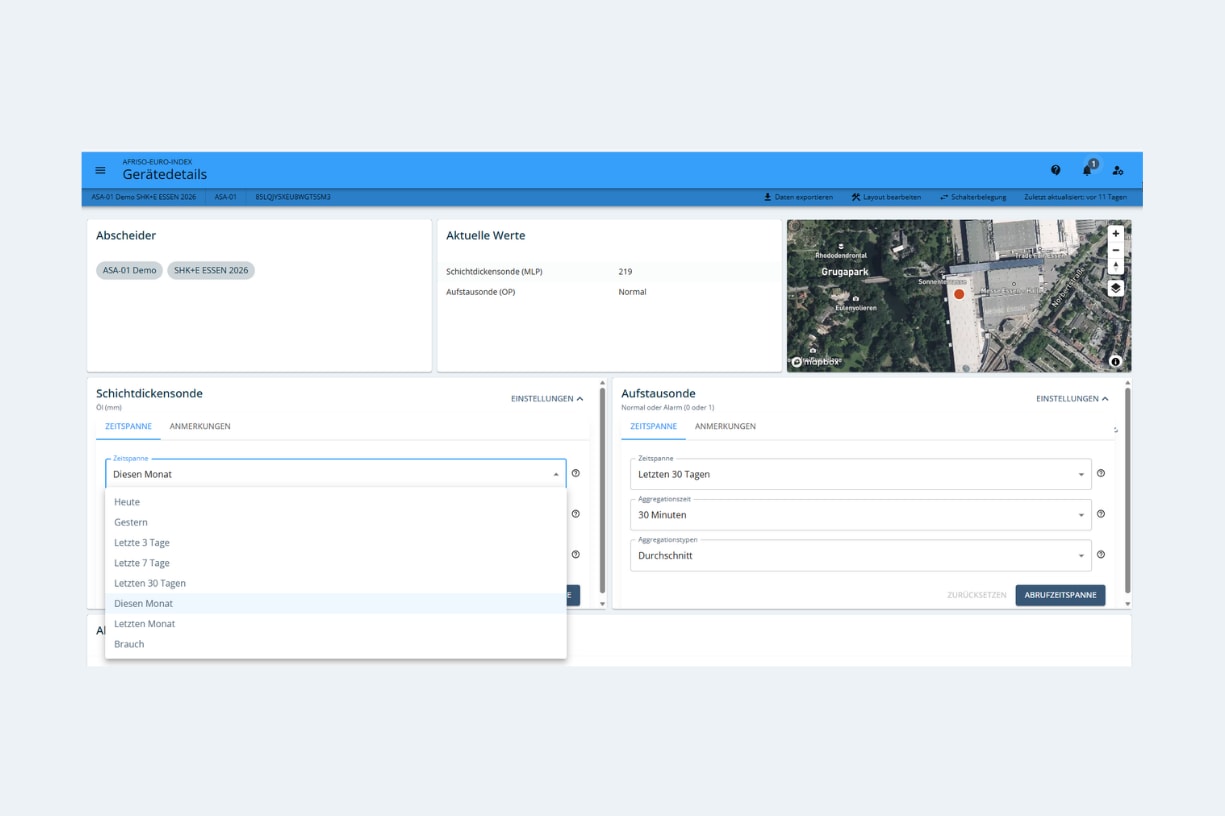This screenshot has height=816, width=1225.
Task: Open notifications bell with badge
Action: [1088, 169]
